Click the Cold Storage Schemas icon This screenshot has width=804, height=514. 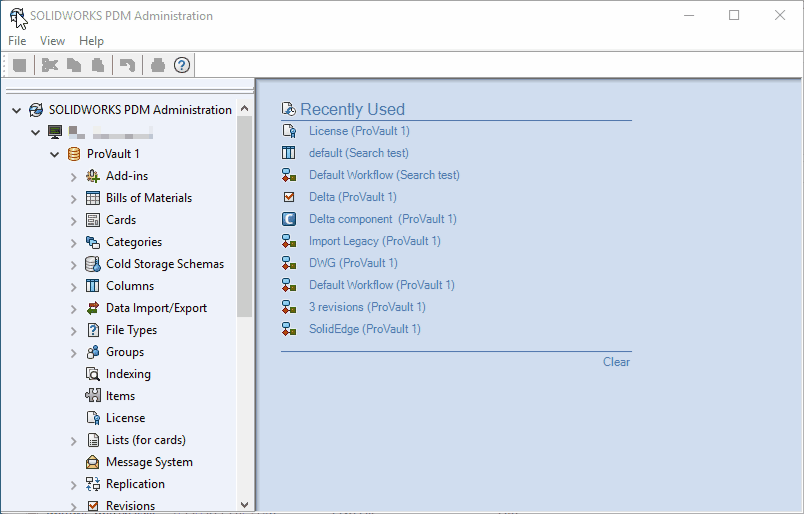93,264
